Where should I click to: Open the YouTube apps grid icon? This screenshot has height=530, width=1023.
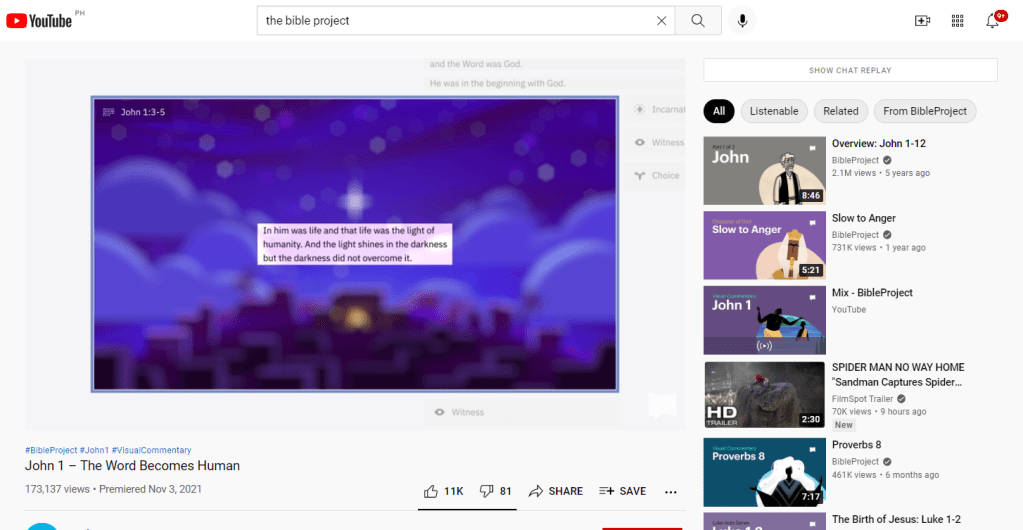(957, 21)
